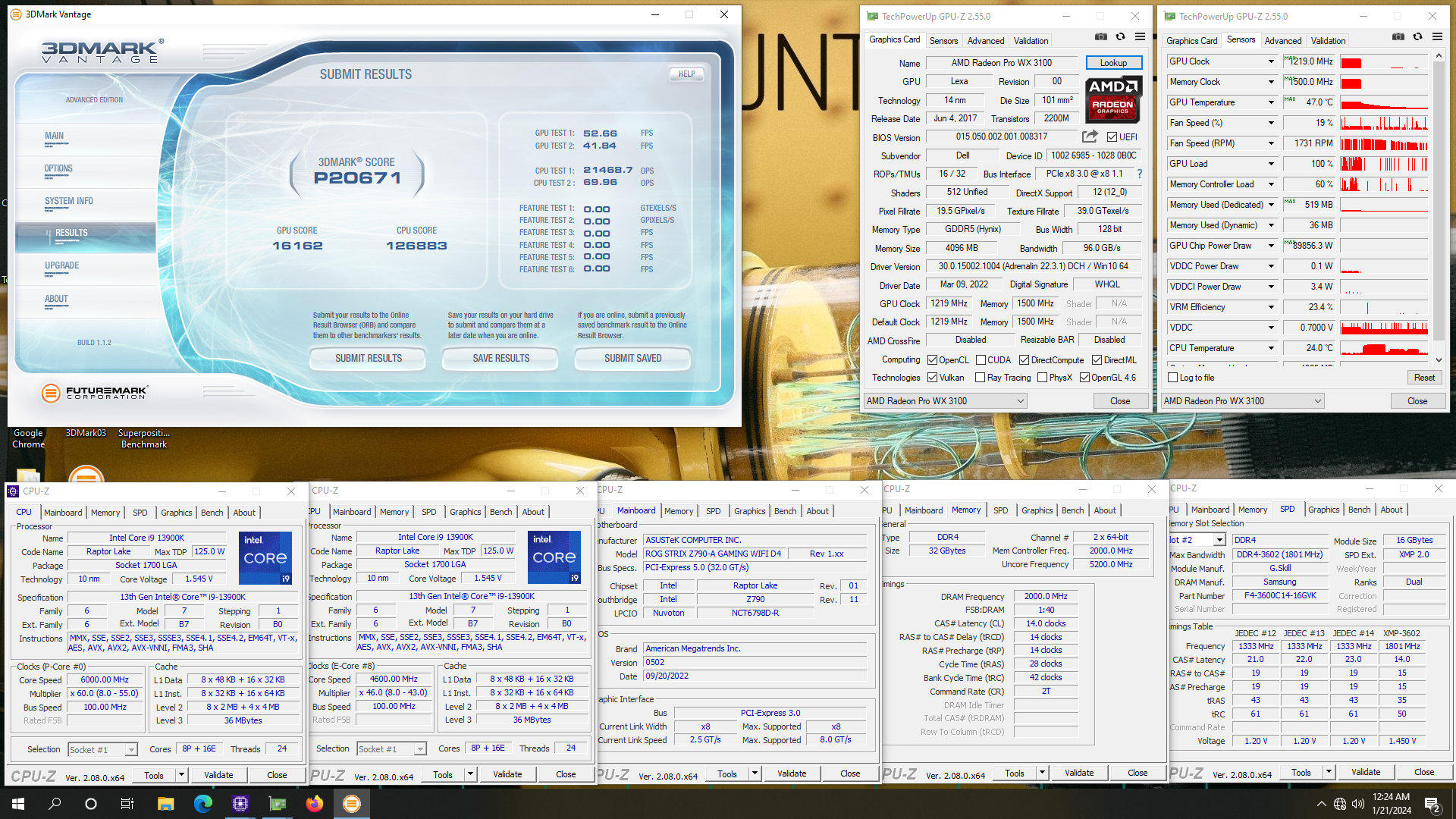Open Cortana circle icon on taskbar
This screenshot has height=819, width=1456.
click(91, 804)
